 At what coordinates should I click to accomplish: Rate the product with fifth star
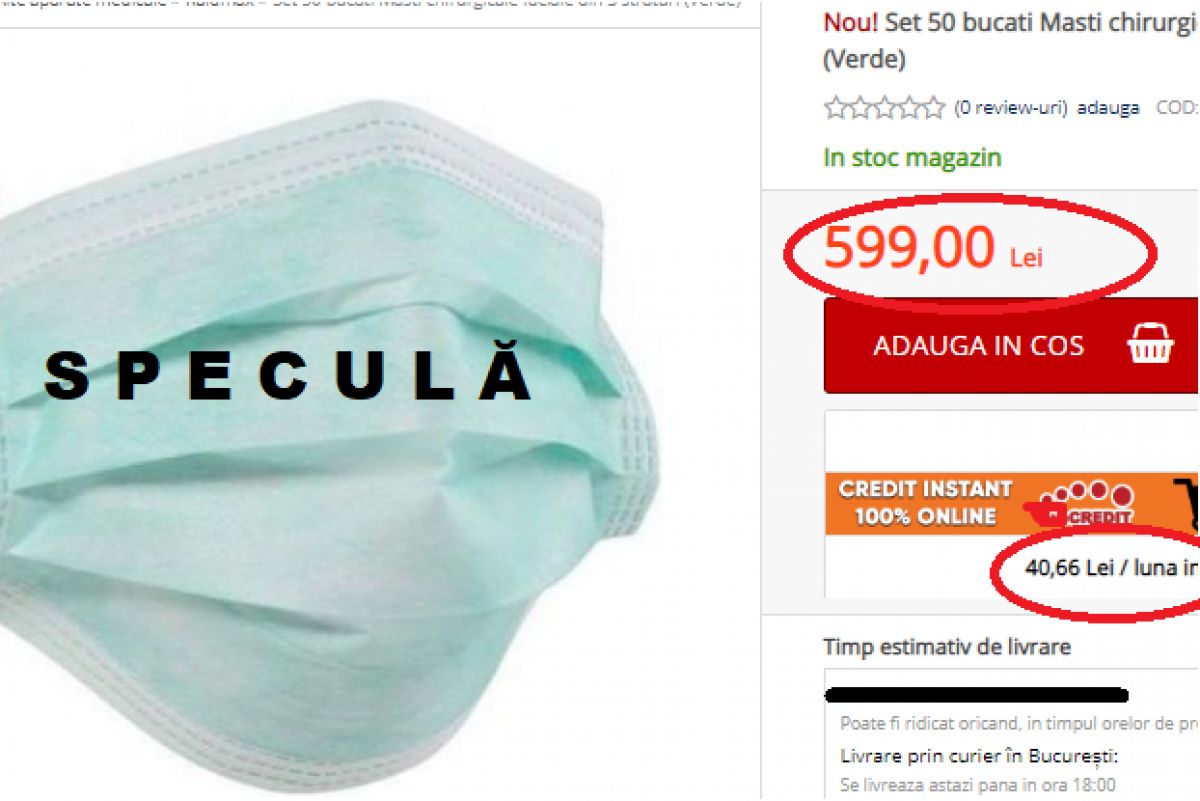click(933, 108)
